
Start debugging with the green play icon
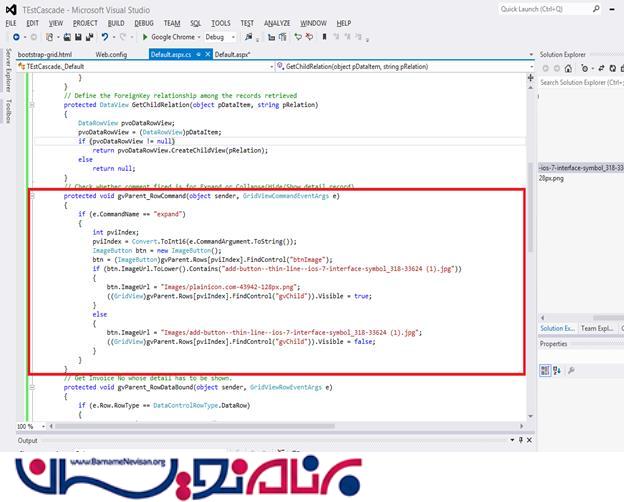tap(146, 37)
